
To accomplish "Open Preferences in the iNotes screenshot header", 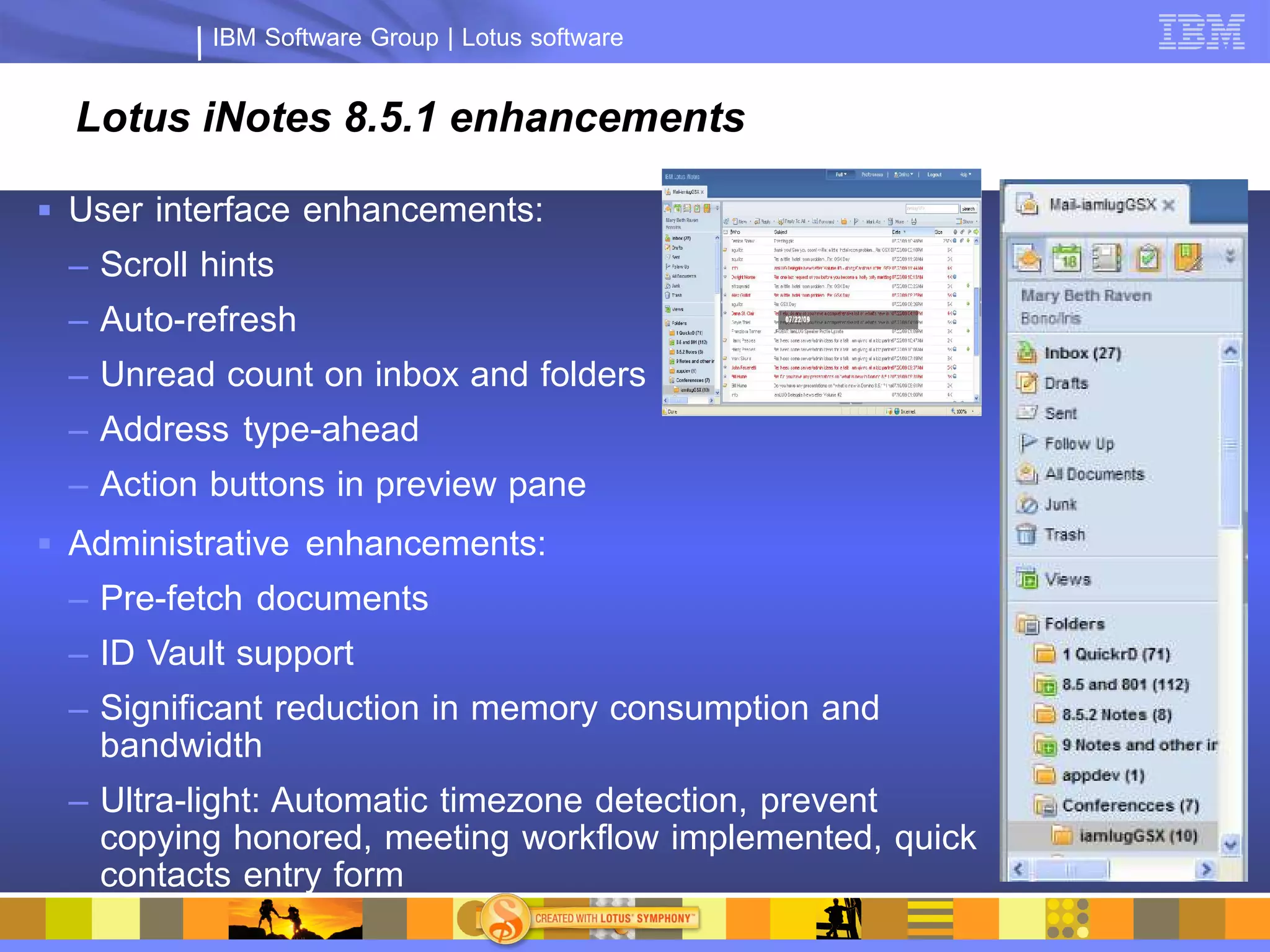I will pyautogui.click(x=872, y=175).
